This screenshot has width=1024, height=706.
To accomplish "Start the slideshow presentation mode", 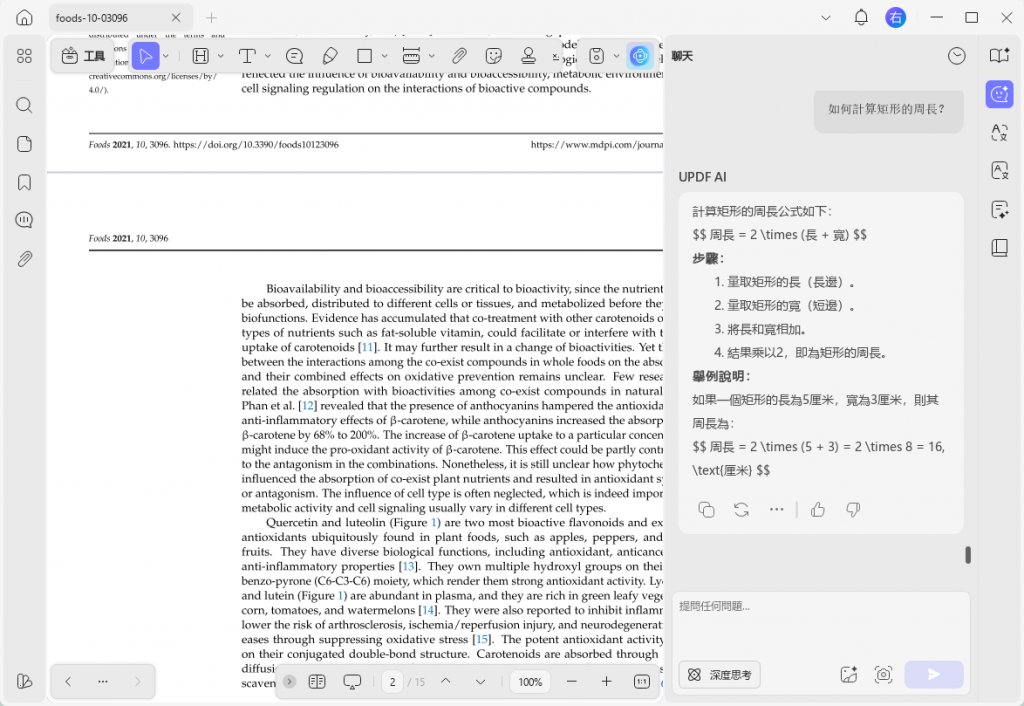I will pos(352,682).
